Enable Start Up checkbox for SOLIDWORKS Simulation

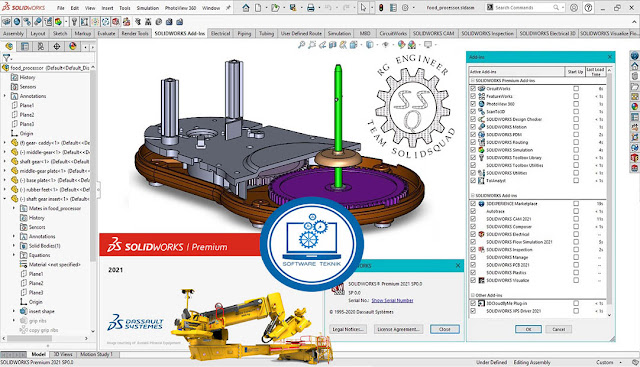click(x=576, y=150)
